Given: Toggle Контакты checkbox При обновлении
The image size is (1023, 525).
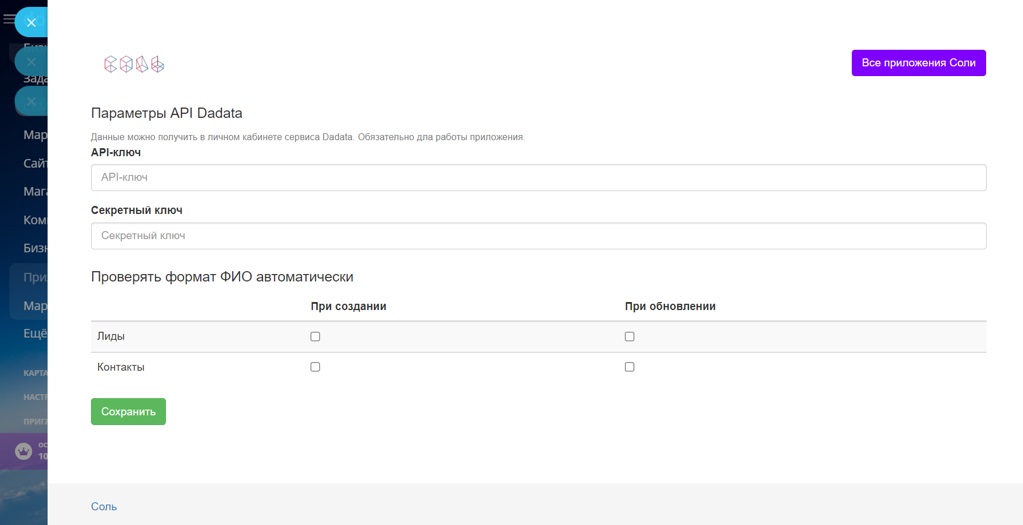Looking at the screenshot, I should (x=630, y=367).
